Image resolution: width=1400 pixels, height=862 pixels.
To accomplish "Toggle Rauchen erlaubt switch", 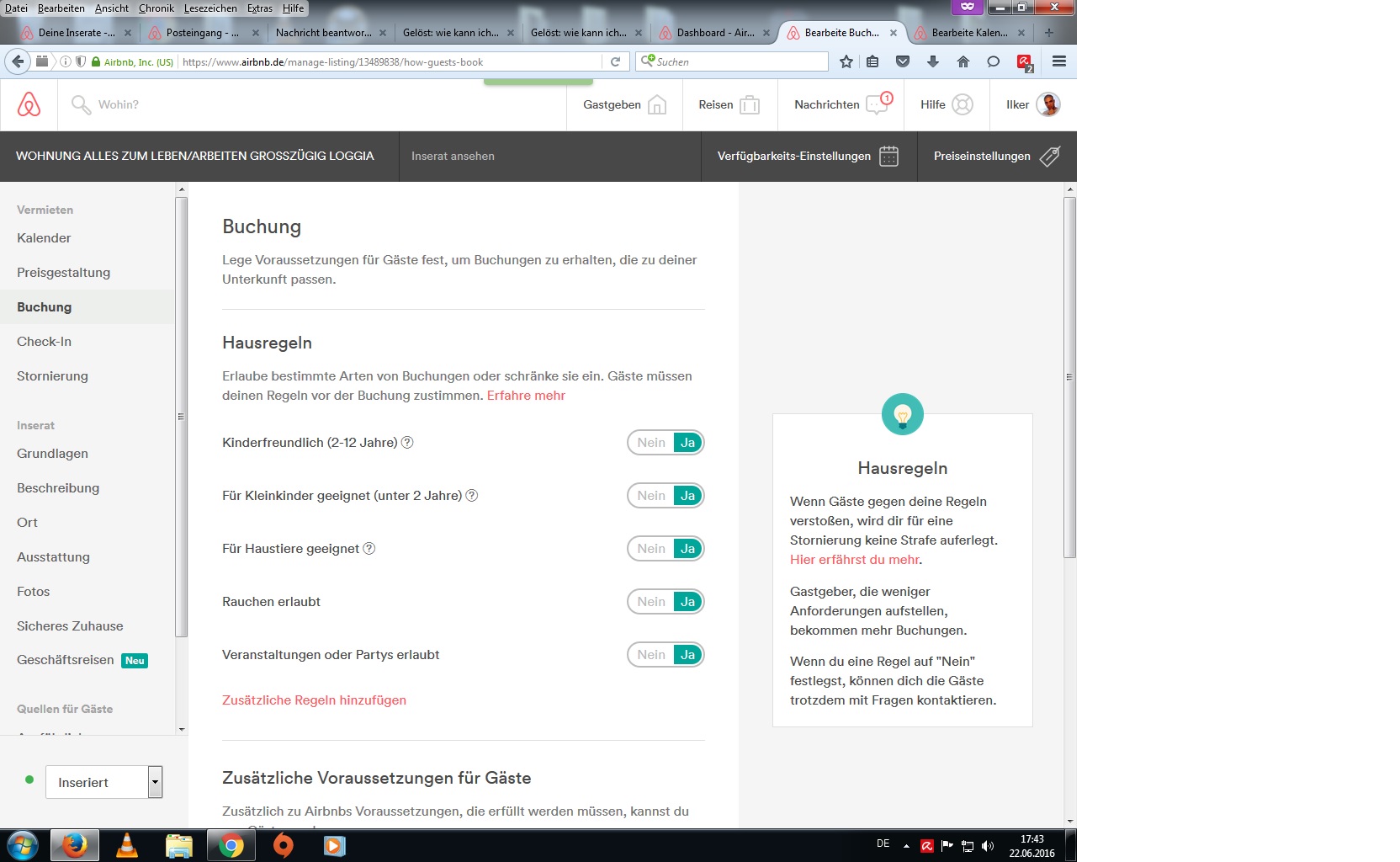I will click(666, 602).
